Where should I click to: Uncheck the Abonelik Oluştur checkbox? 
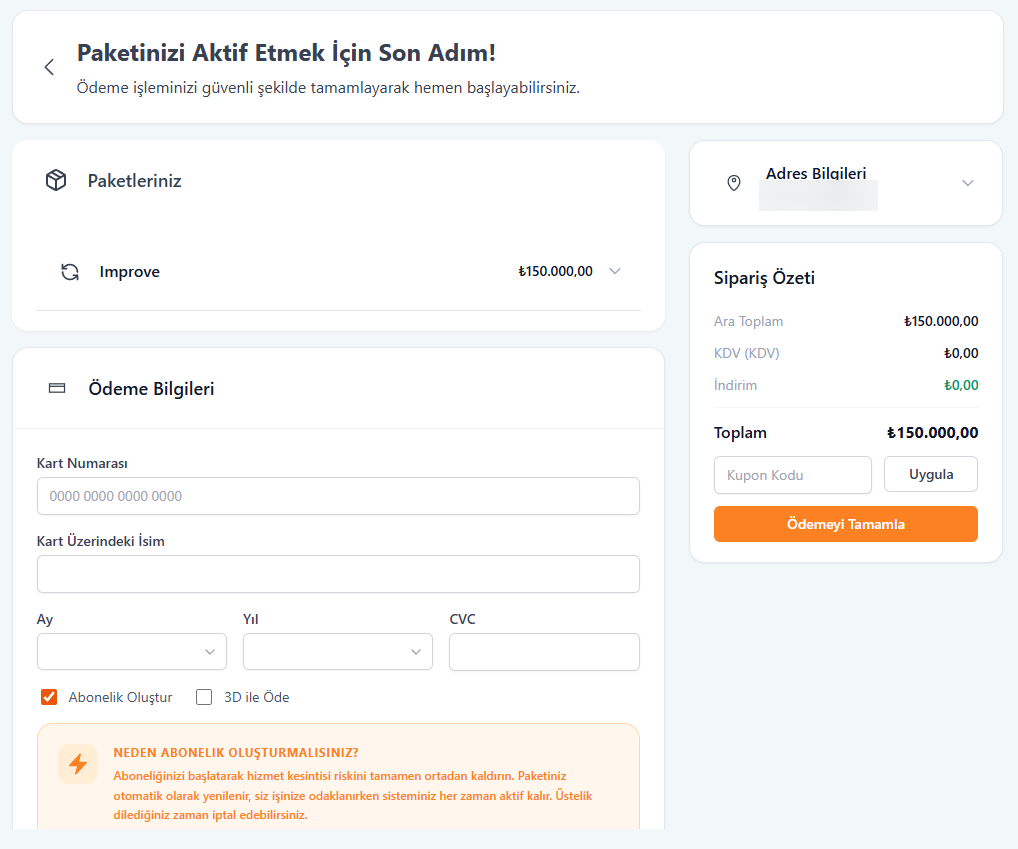coord(49,697)
